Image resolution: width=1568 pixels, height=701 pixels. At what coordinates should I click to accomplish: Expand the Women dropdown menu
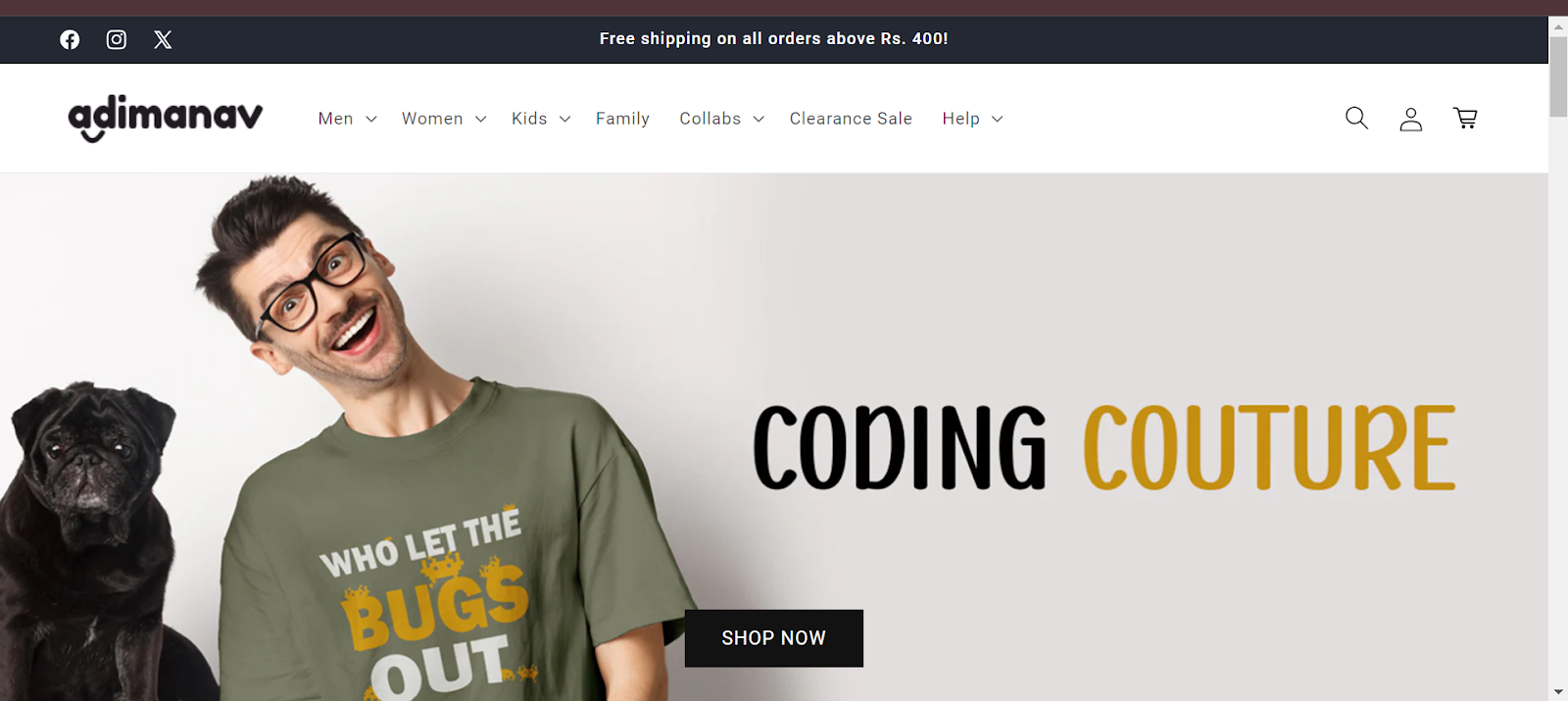click(444, 119)
